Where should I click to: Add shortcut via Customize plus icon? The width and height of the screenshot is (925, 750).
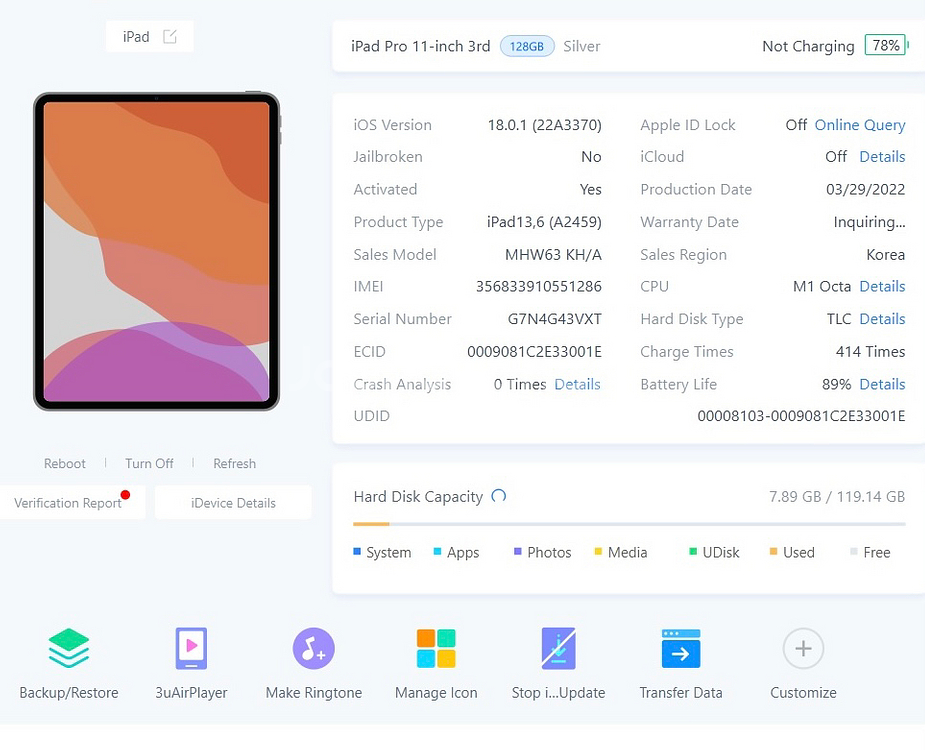pos(803,649)
